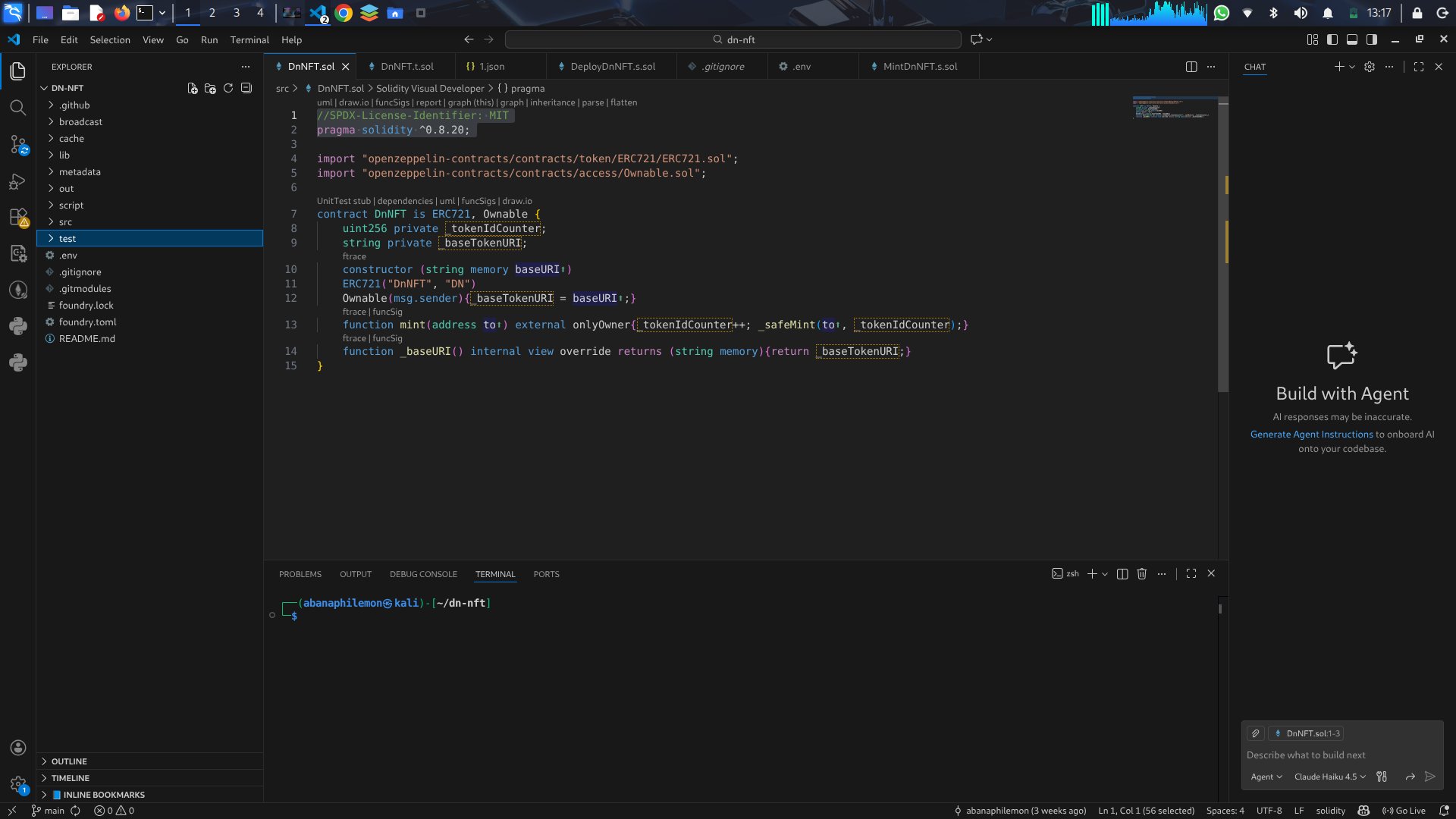Image resolution: width=1456 pixels, height=819 pixels.
Task: Open Run and Debug view
Action: tap(17, 181)
